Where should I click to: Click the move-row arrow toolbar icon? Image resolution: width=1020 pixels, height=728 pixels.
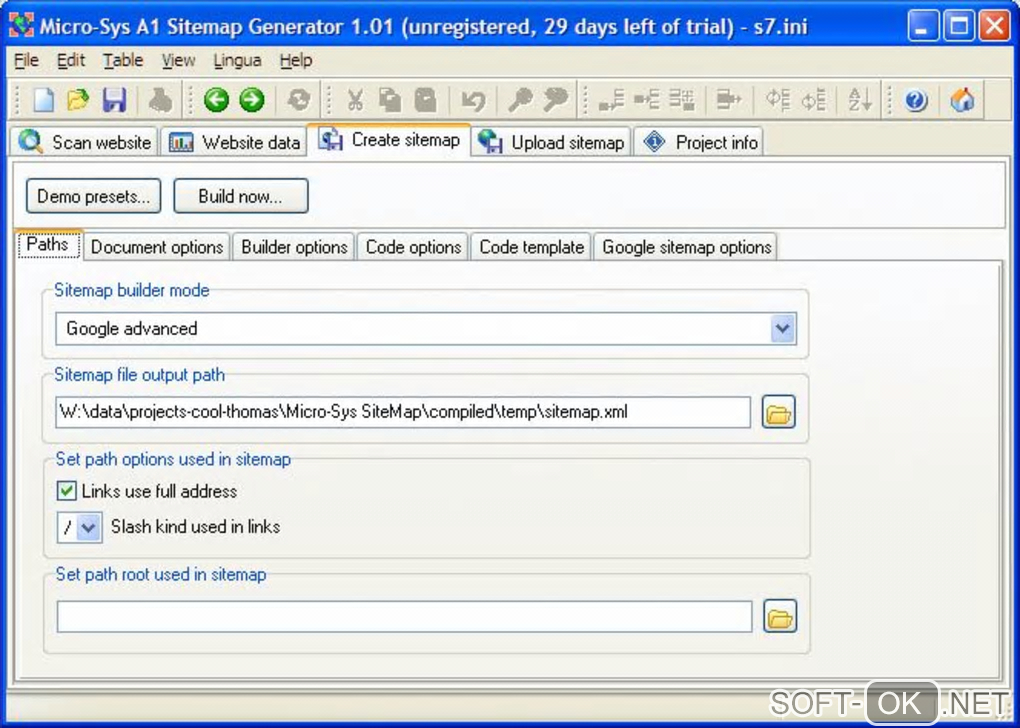pyautogui.click(x=729, y=100)
